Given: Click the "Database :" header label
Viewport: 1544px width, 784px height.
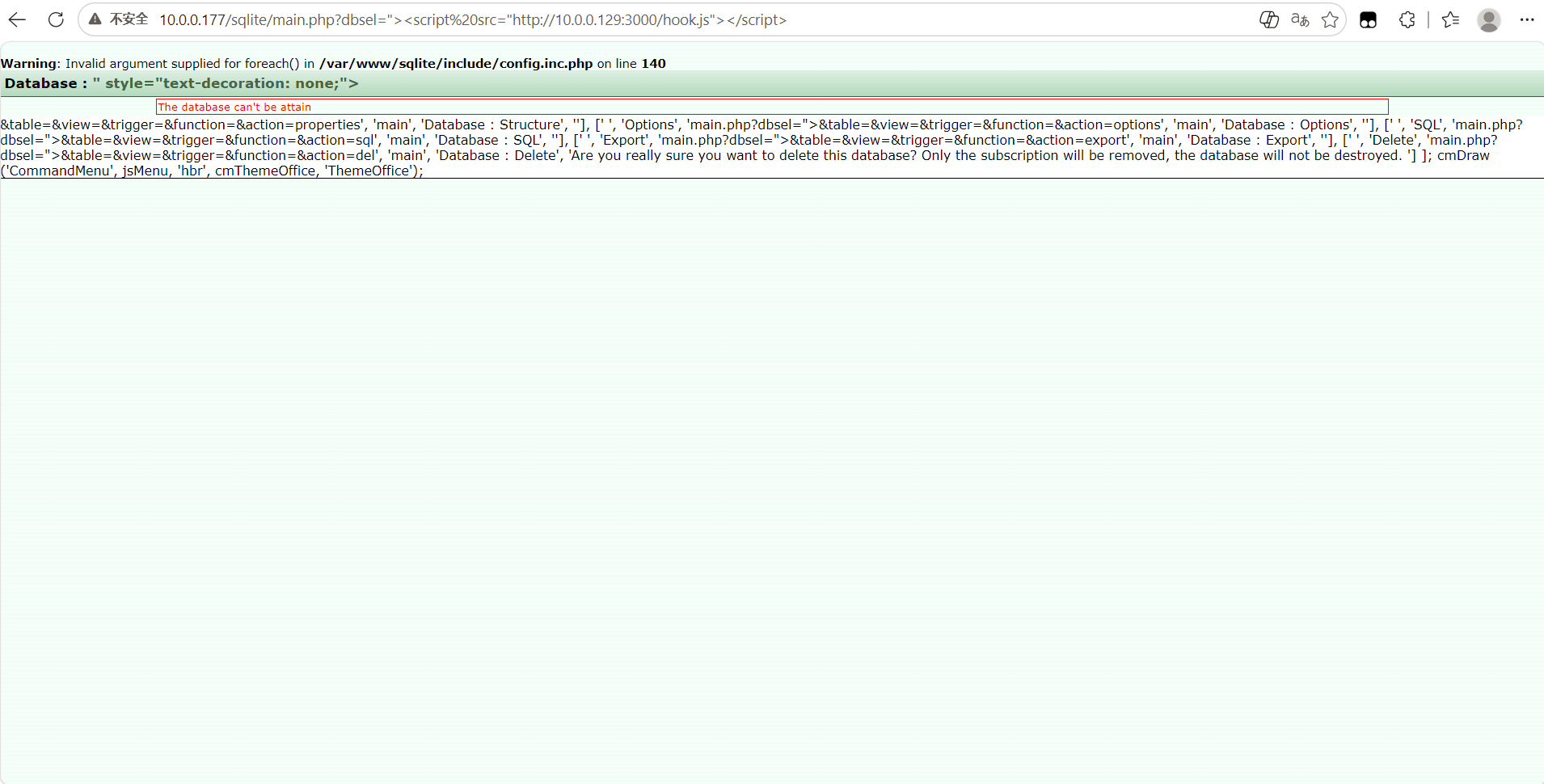Looking at the screenshot, I should coord(46,83).
